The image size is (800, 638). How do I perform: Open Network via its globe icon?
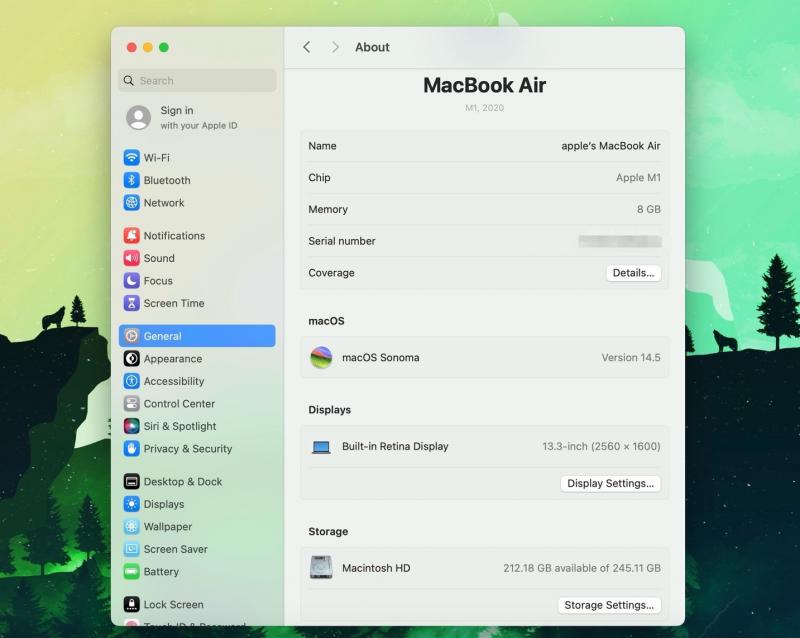132,203
